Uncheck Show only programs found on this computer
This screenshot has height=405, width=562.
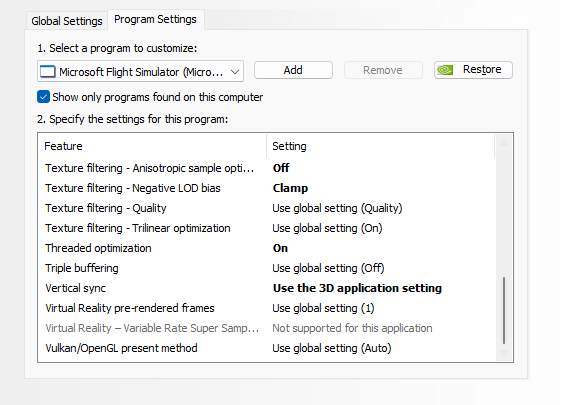(x=43, y=97)
